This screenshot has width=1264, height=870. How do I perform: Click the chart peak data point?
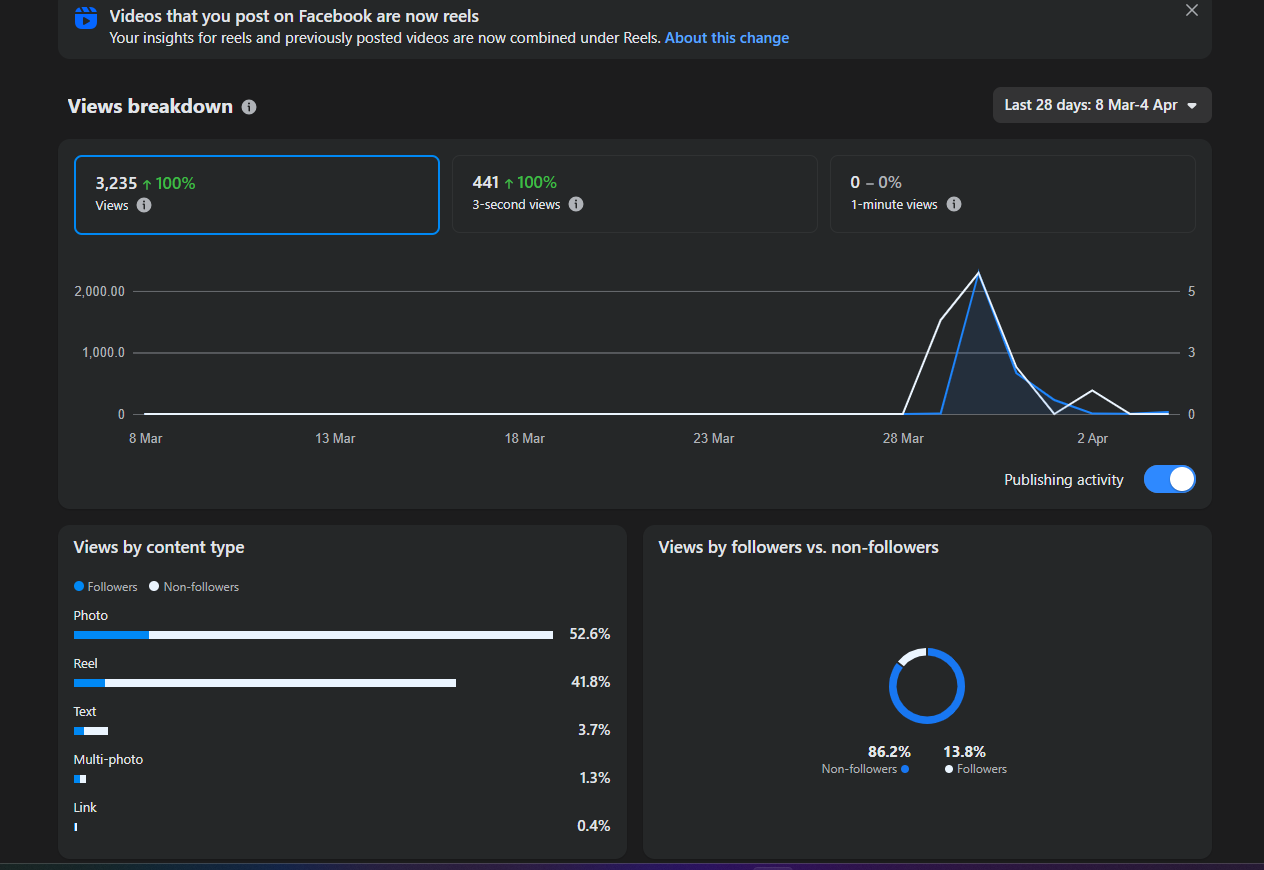[978, 273]
